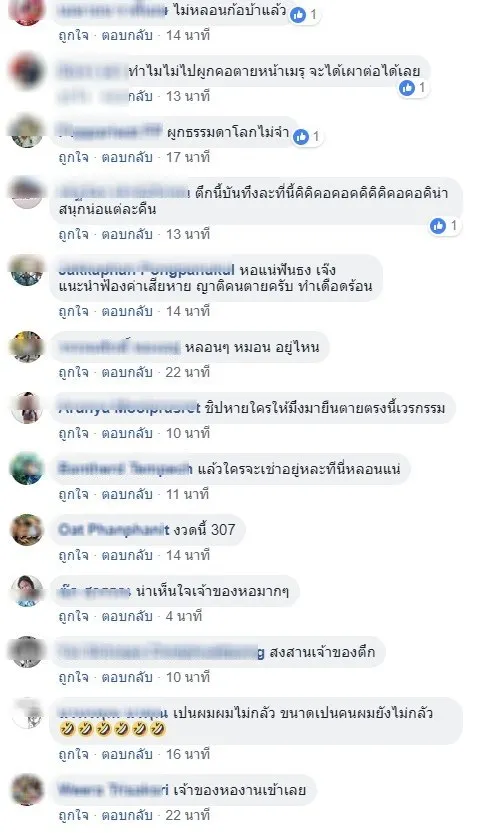Click ถูกใจ under สงสานเจ้าของตึก comment

(x=73, y=677)
